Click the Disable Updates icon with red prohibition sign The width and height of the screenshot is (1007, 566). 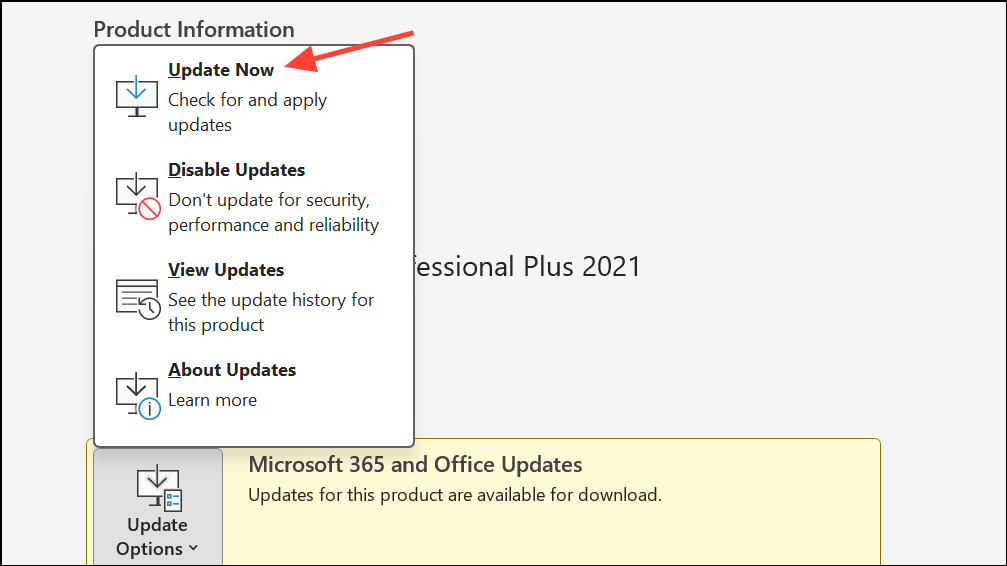coord(137,196)
